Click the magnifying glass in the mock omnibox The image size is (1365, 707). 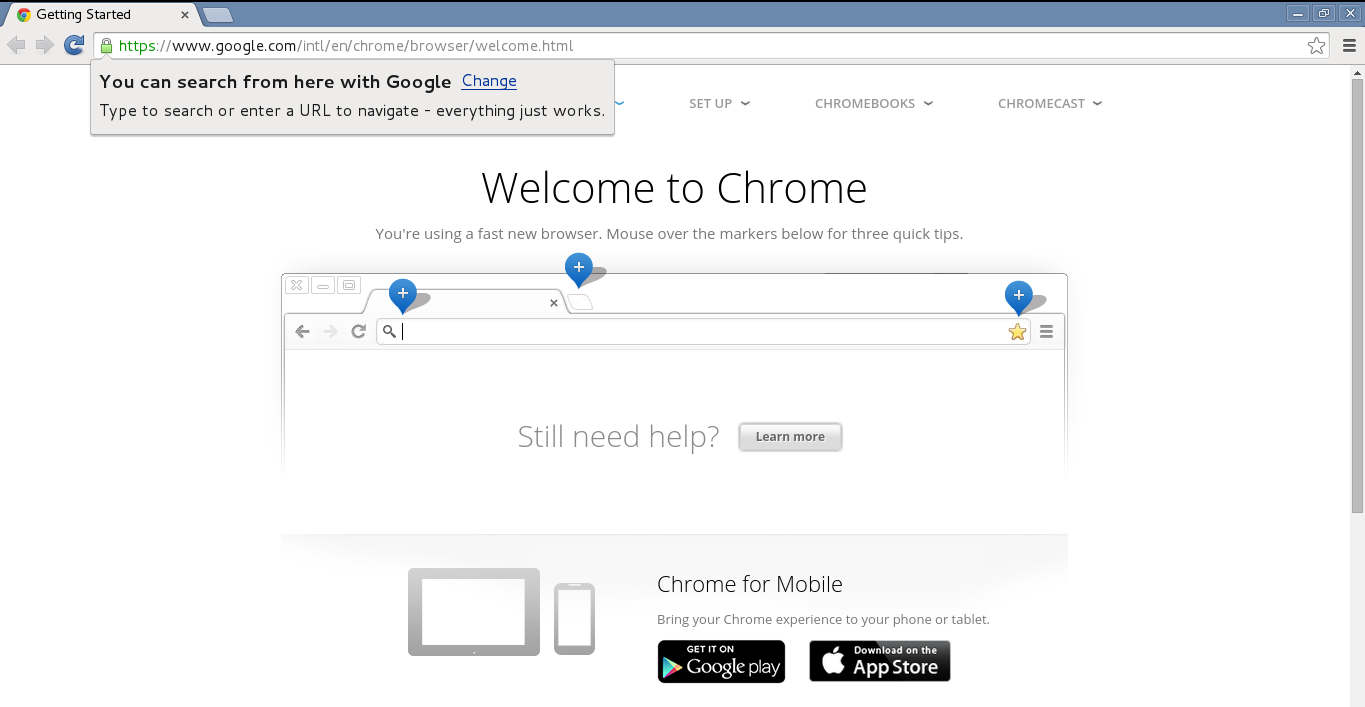pos(389,331)
